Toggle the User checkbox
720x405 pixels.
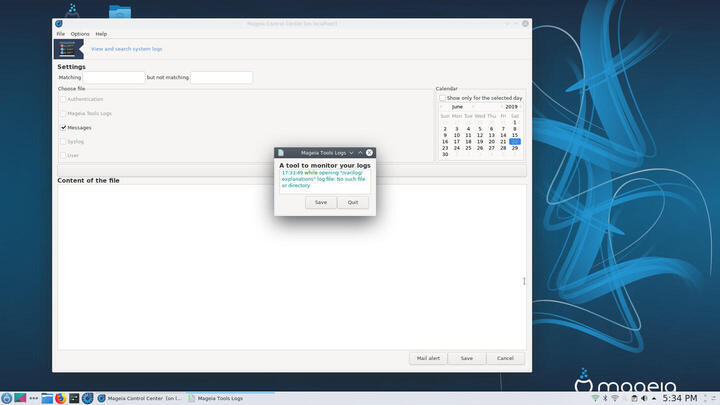click(63, 155)
